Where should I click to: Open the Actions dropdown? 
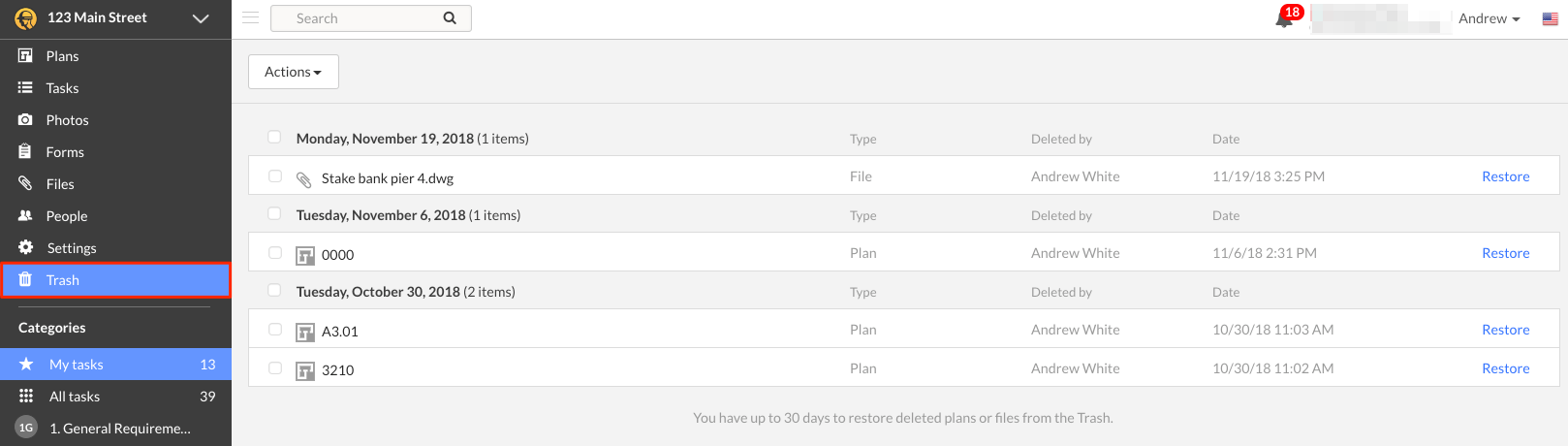[294, 72]
